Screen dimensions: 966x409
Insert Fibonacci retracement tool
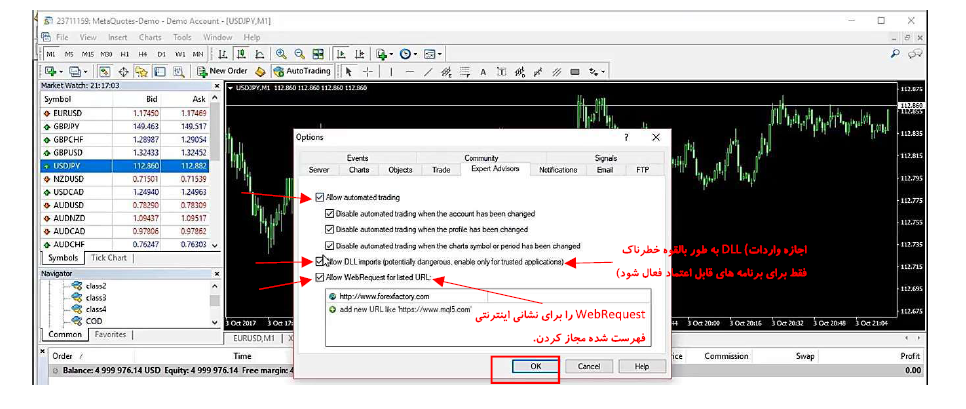pyautogui.click(x=465, y=71)
